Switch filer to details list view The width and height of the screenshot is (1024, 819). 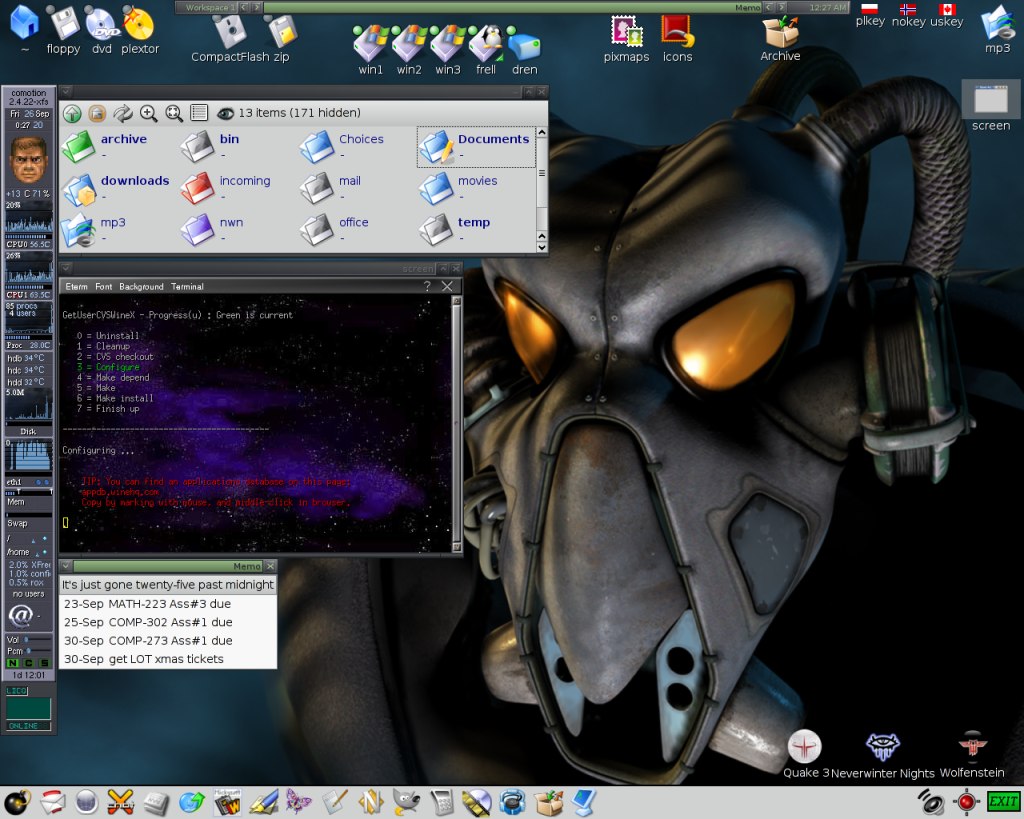[x=199, y=113]
